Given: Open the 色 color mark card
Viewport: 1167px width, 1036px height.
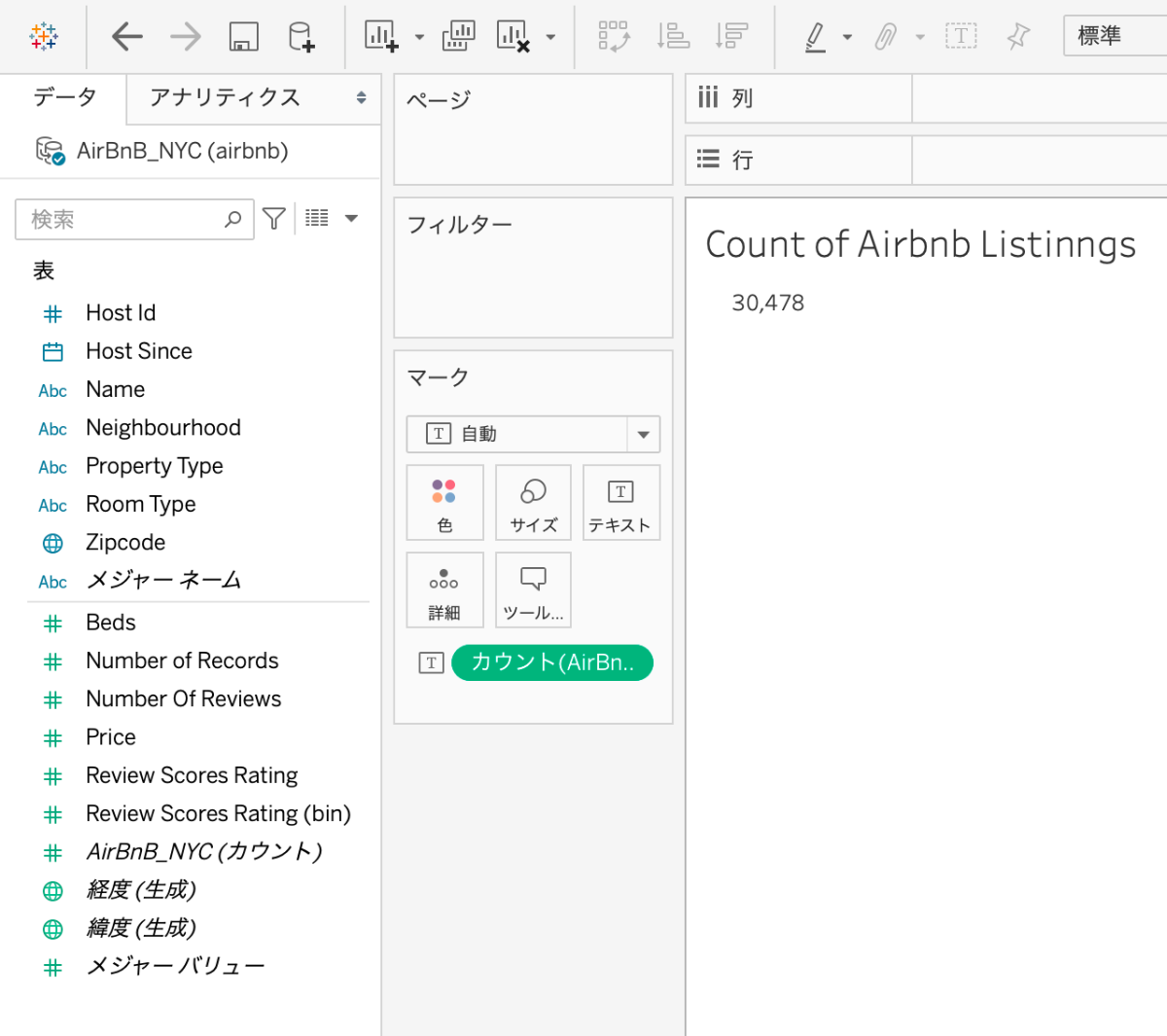Looking at the screenshot, I should (x=444, y=502).
